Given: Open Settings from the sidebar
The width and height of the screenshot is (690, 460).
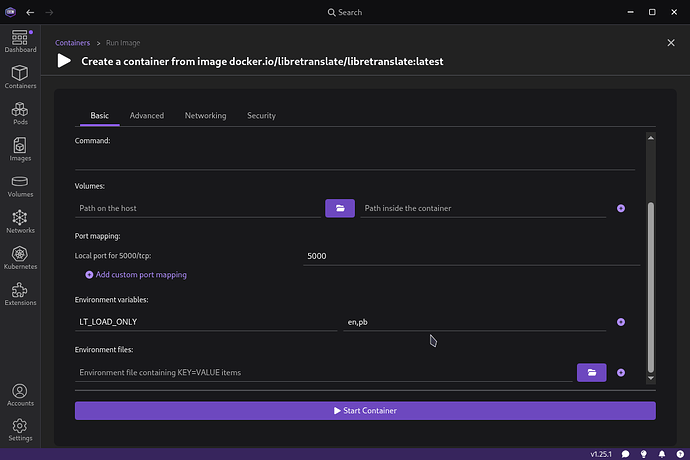Looking at the screenshot, I should [x=19, y=429].
